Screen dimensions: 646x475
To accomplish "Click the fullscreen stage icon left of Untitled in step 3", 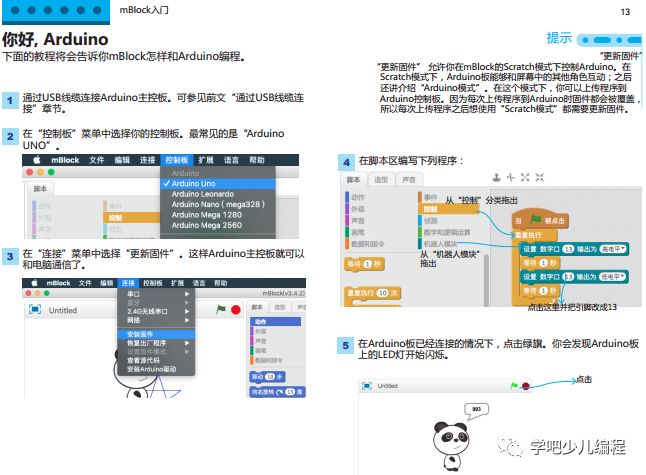I will pos(35,309).
